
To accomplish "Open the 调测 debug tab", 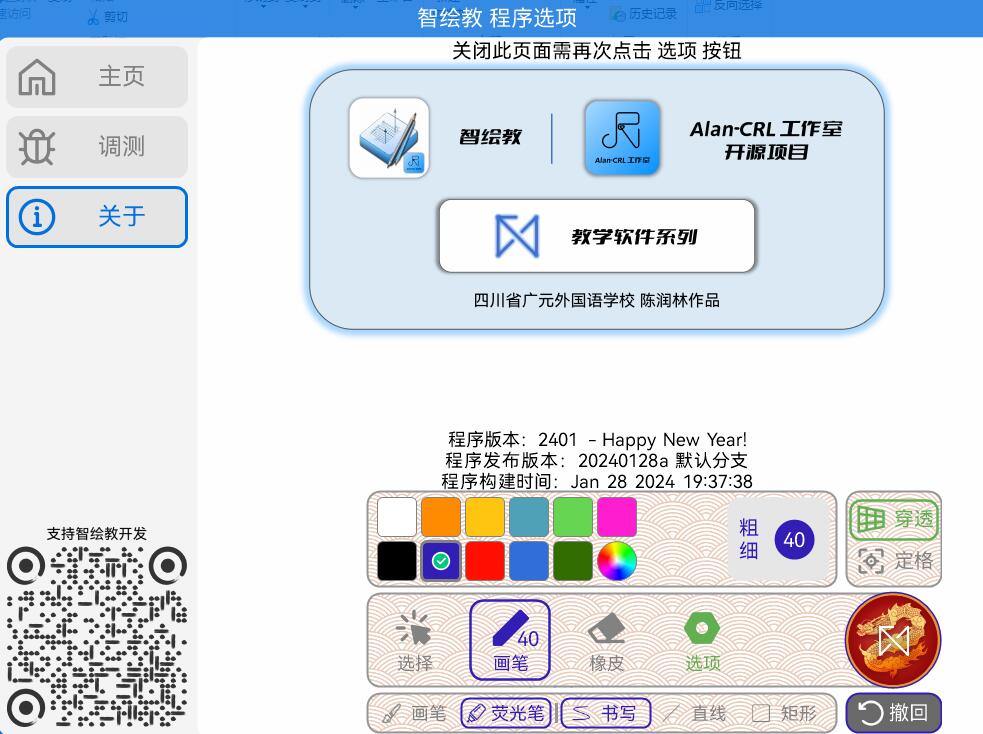I will (97, 147).
